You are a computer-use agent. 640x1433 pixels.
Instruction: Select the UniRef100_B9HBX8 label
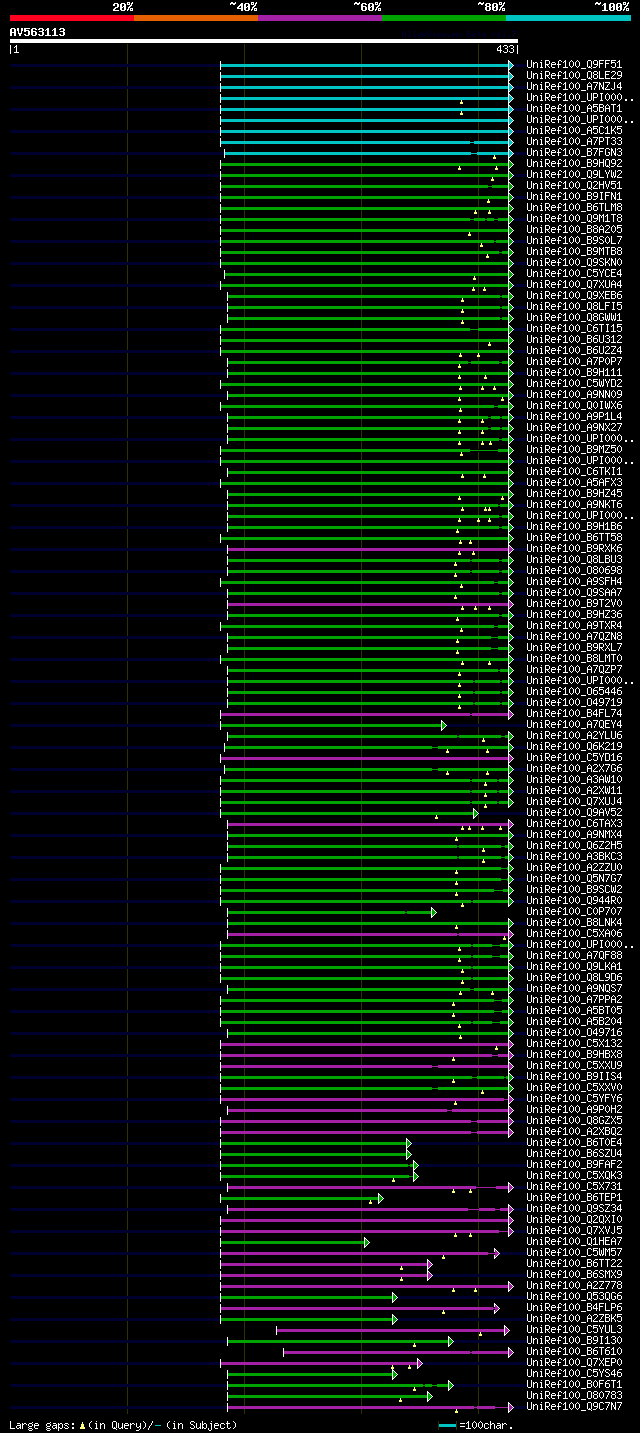pos(574,1054)
